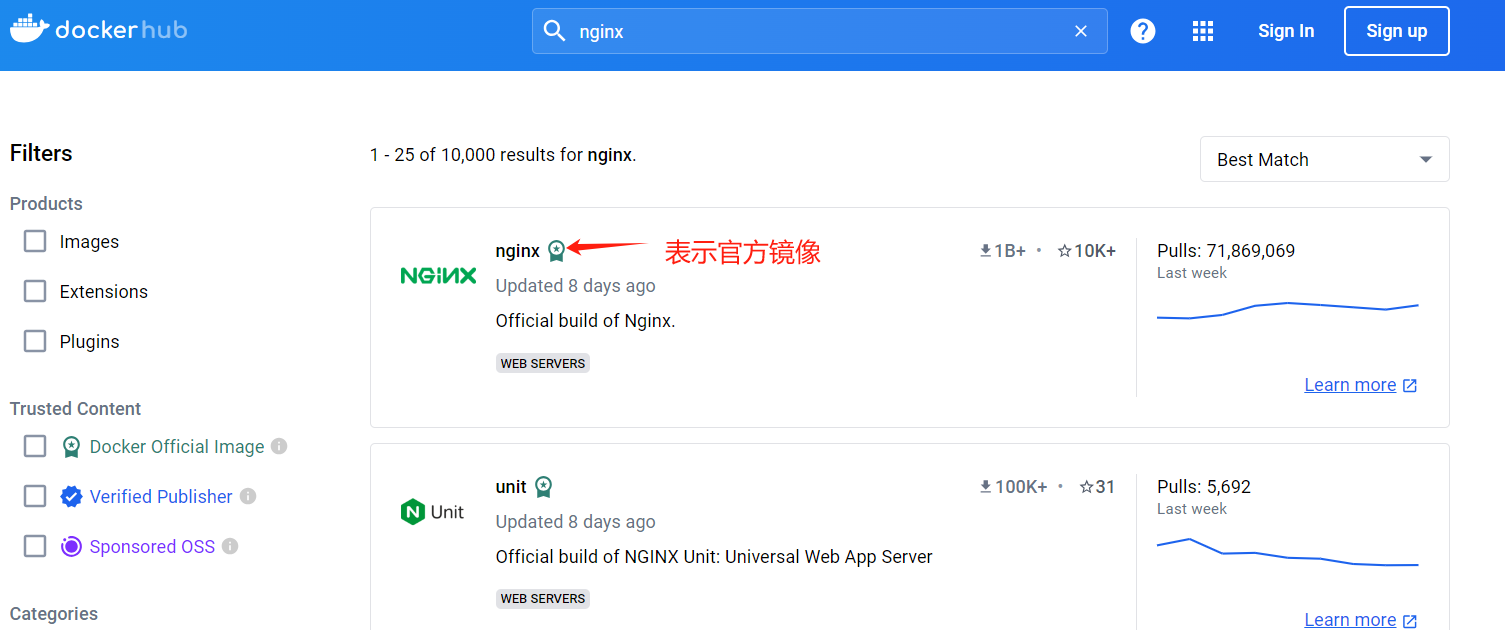Open the apps grid icon
The height and width of the screenshot is (630, 1505).
[1203, 31]
